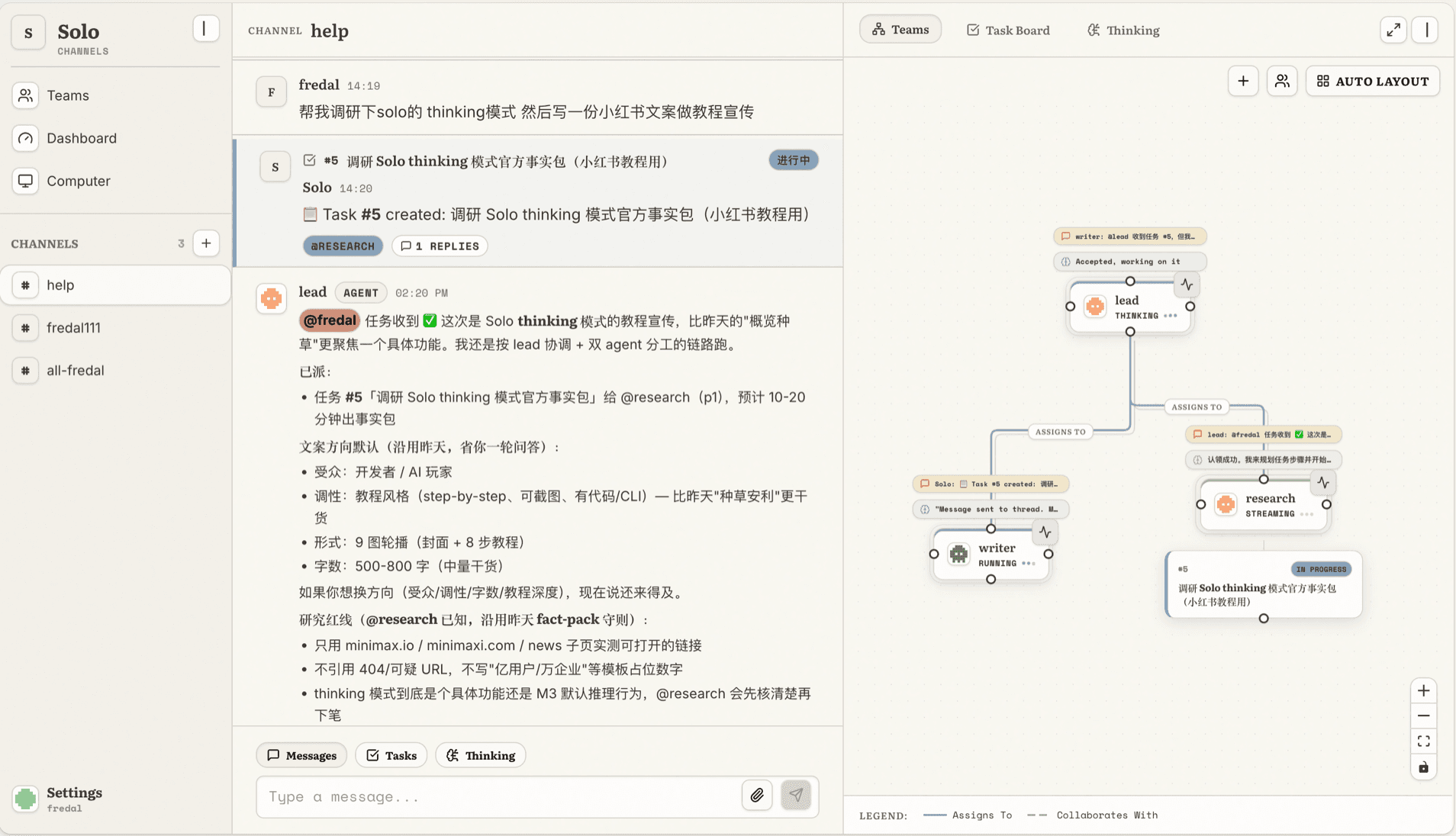The image size is (1456, 836).
Task: Click ASSIGNS TO label toward research
Action: pos(1197,407)
